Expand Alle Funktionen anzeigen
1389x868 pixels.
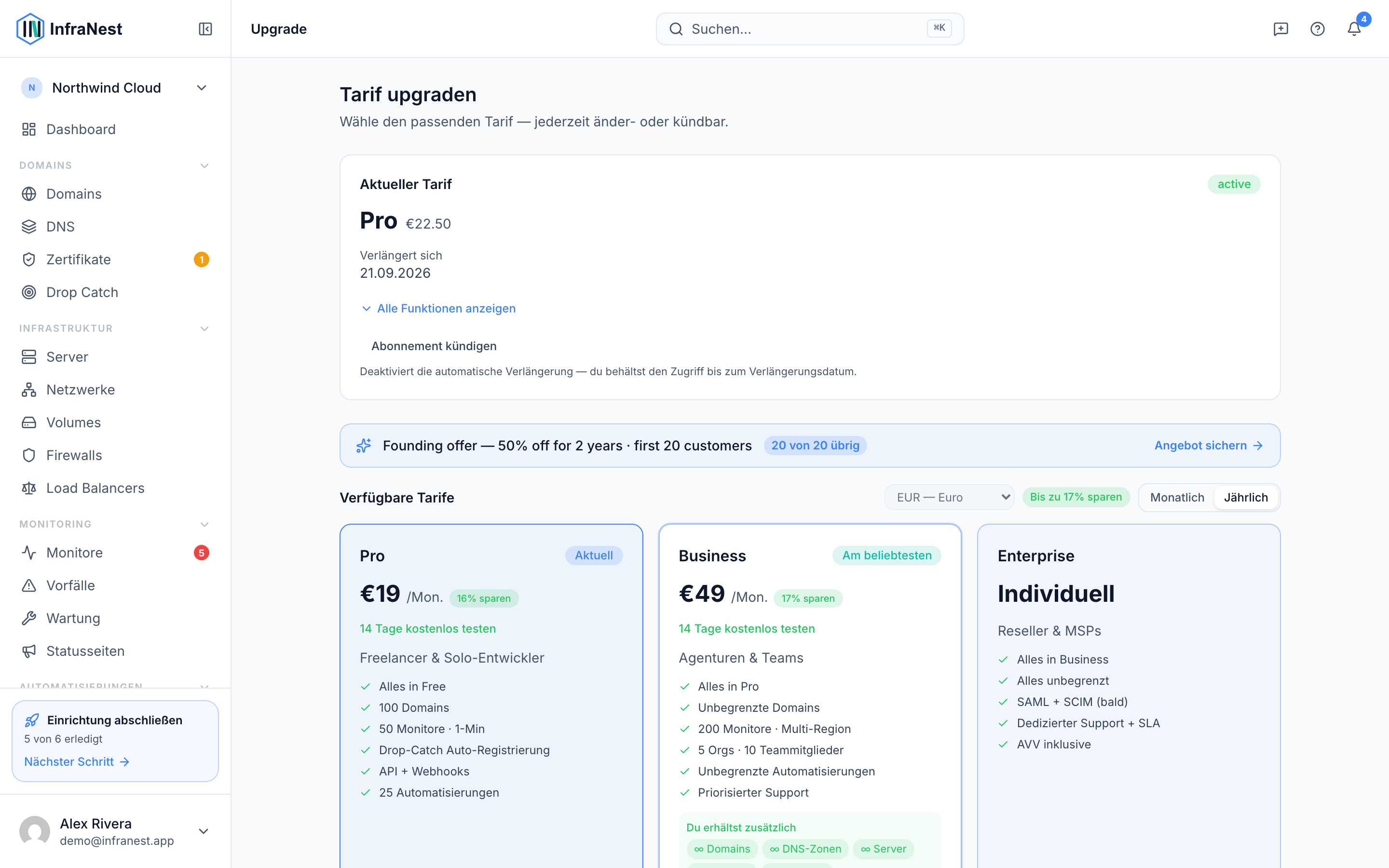point(438,308)
